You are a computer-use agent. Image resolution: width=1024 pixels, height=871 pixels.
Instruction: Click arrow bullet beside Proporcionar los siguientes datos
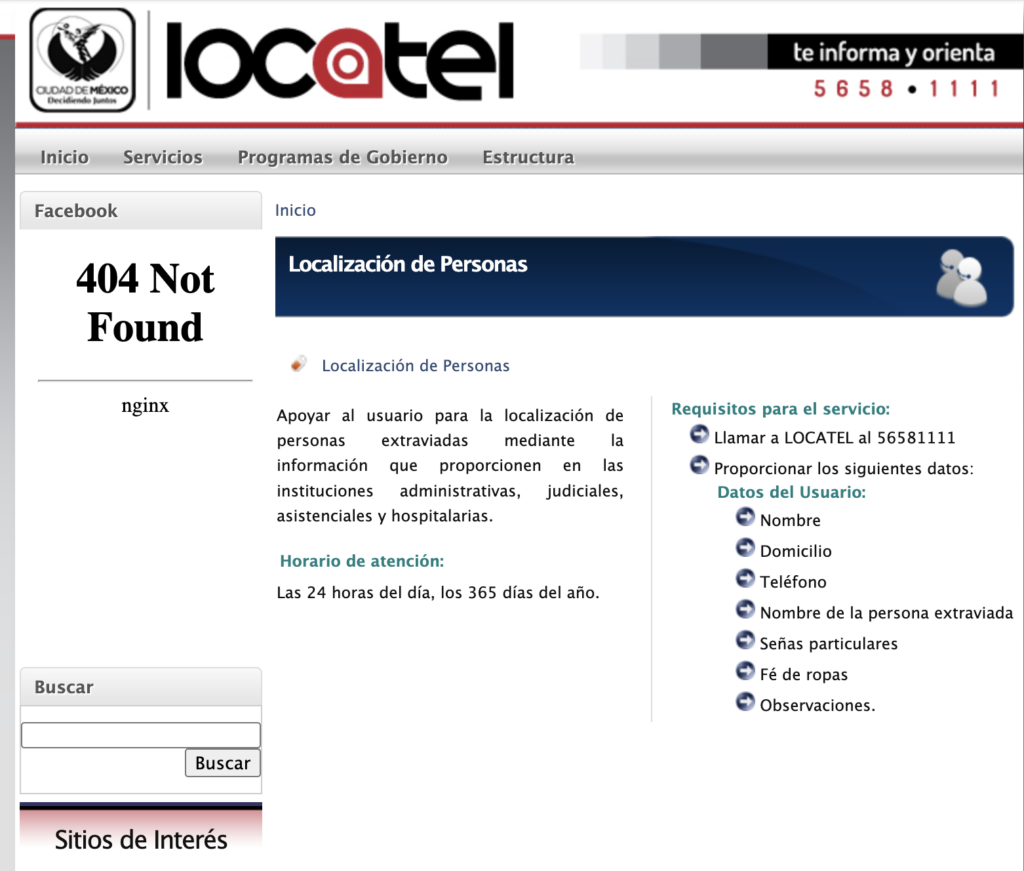[x=699, y=465]
